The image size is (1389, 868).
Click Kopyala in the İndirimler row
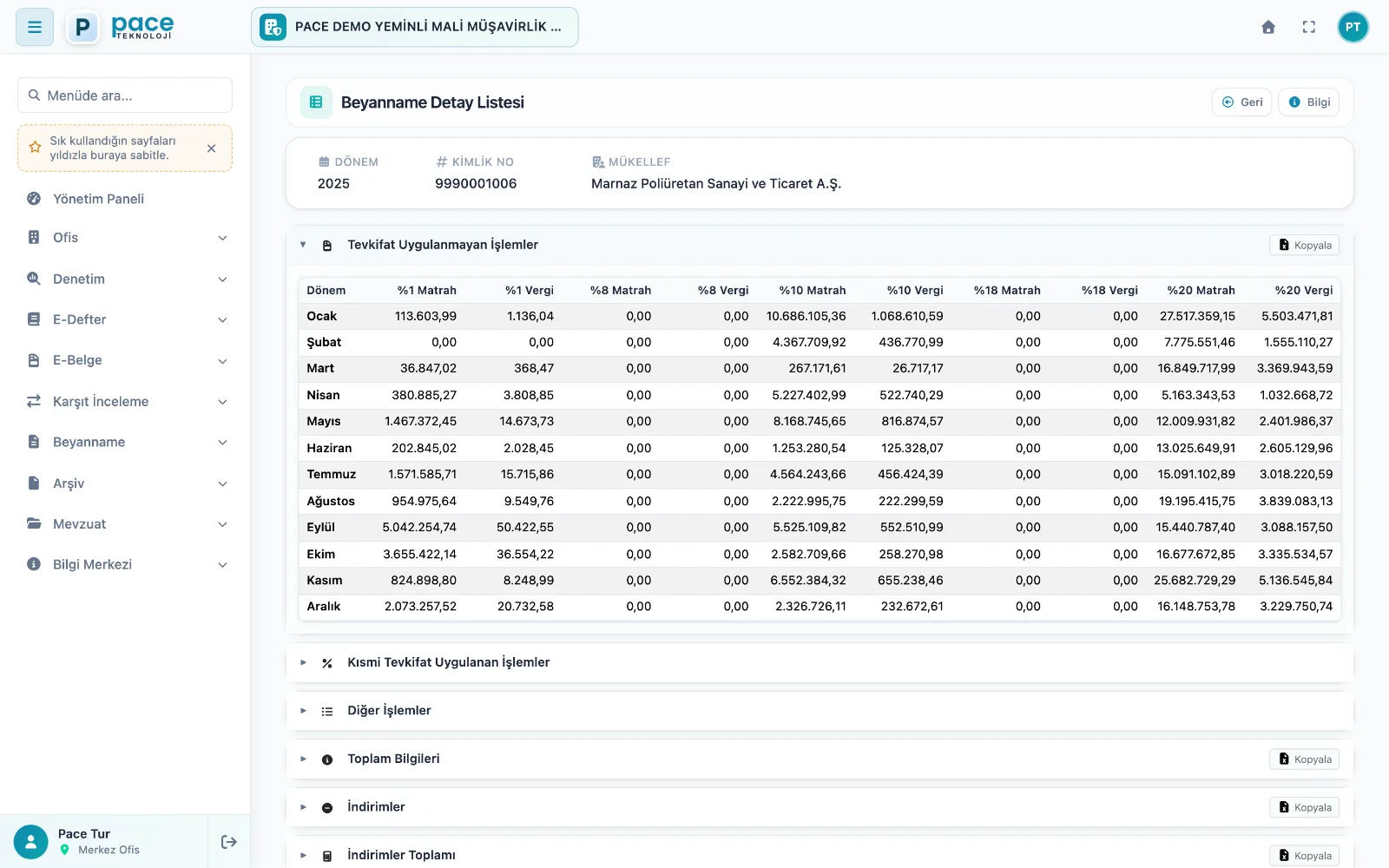coord(1305,807)
